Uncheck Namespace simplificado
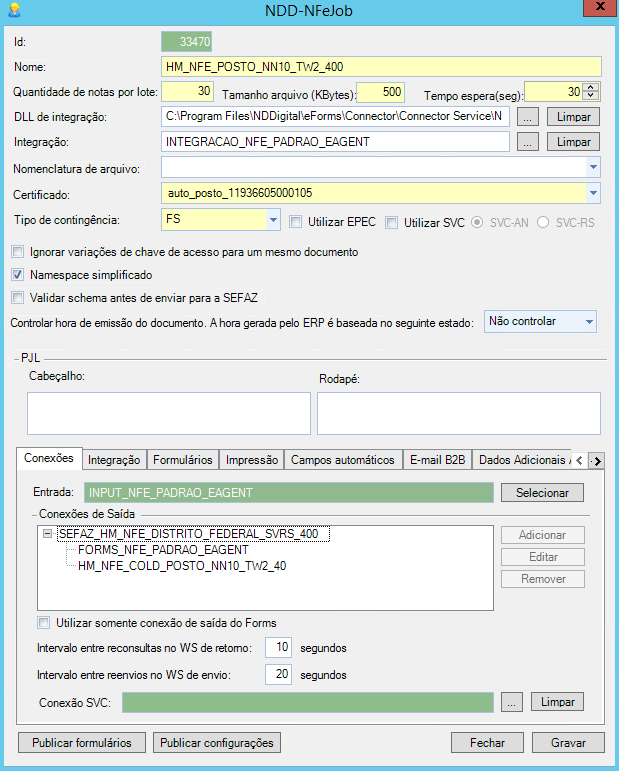The image size is (619, 771). [18, 274]
